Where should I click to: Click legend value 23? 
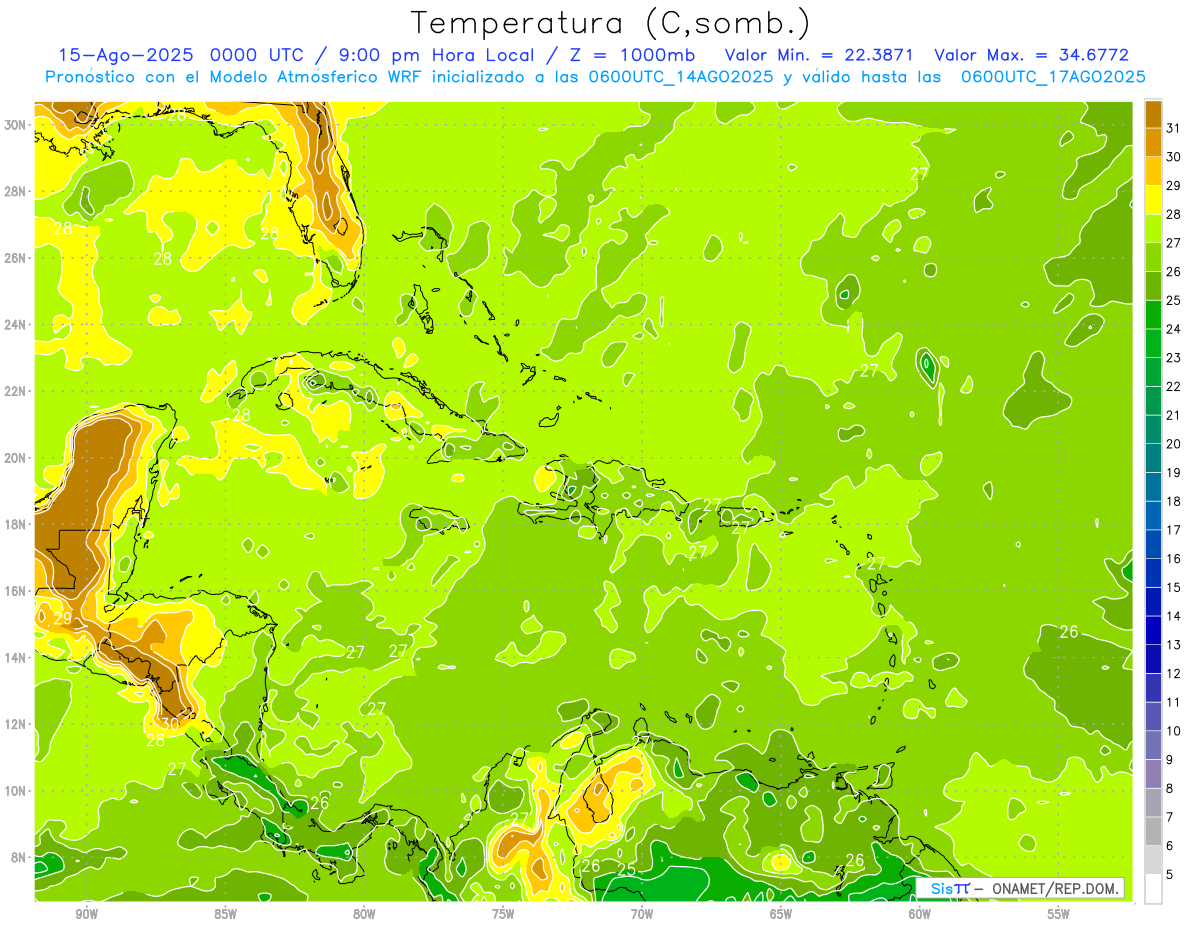(x=1174, y=358)
